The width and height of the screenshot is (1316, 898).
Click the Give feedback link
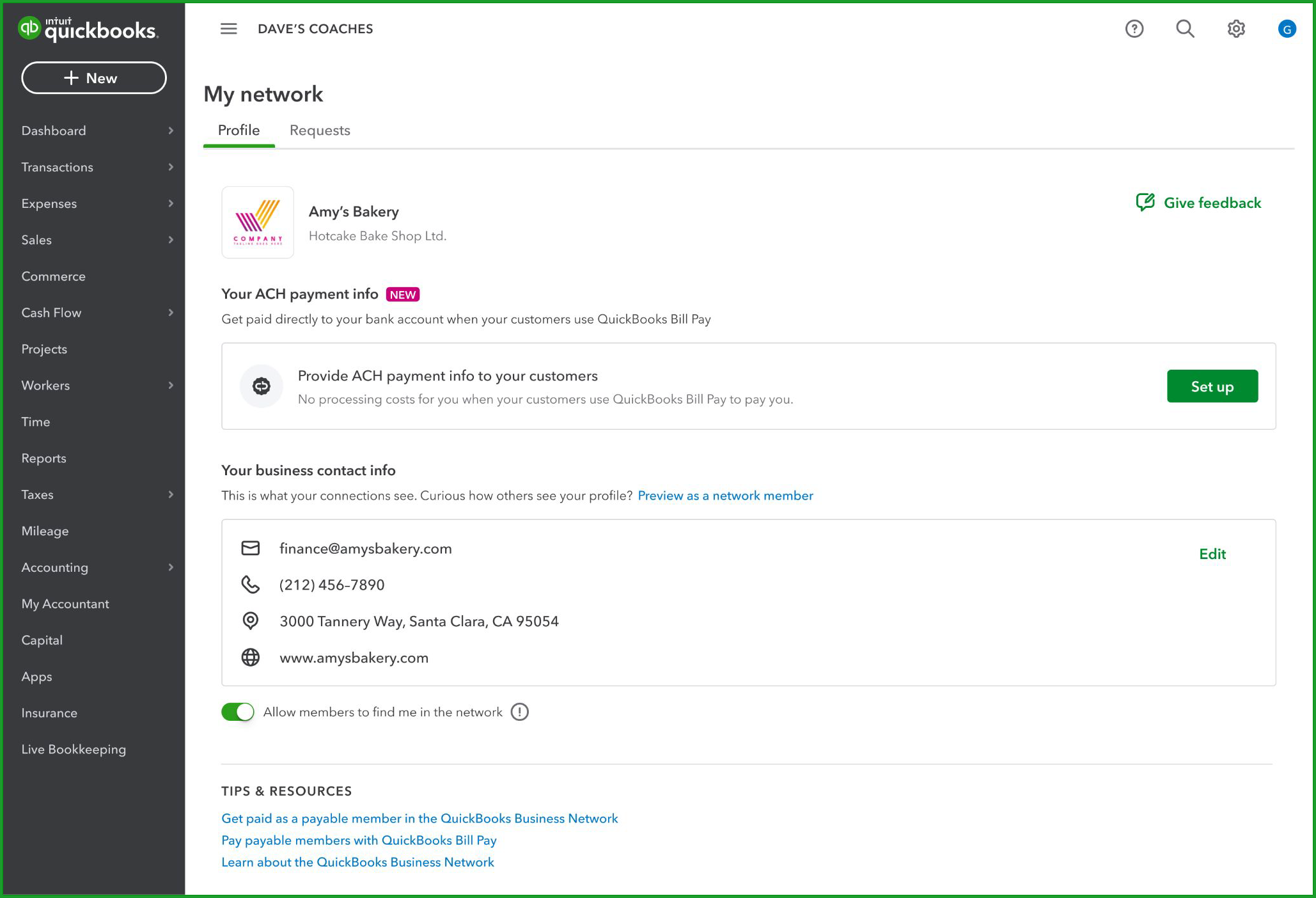pyautogui.click(x=1212, y=203)
